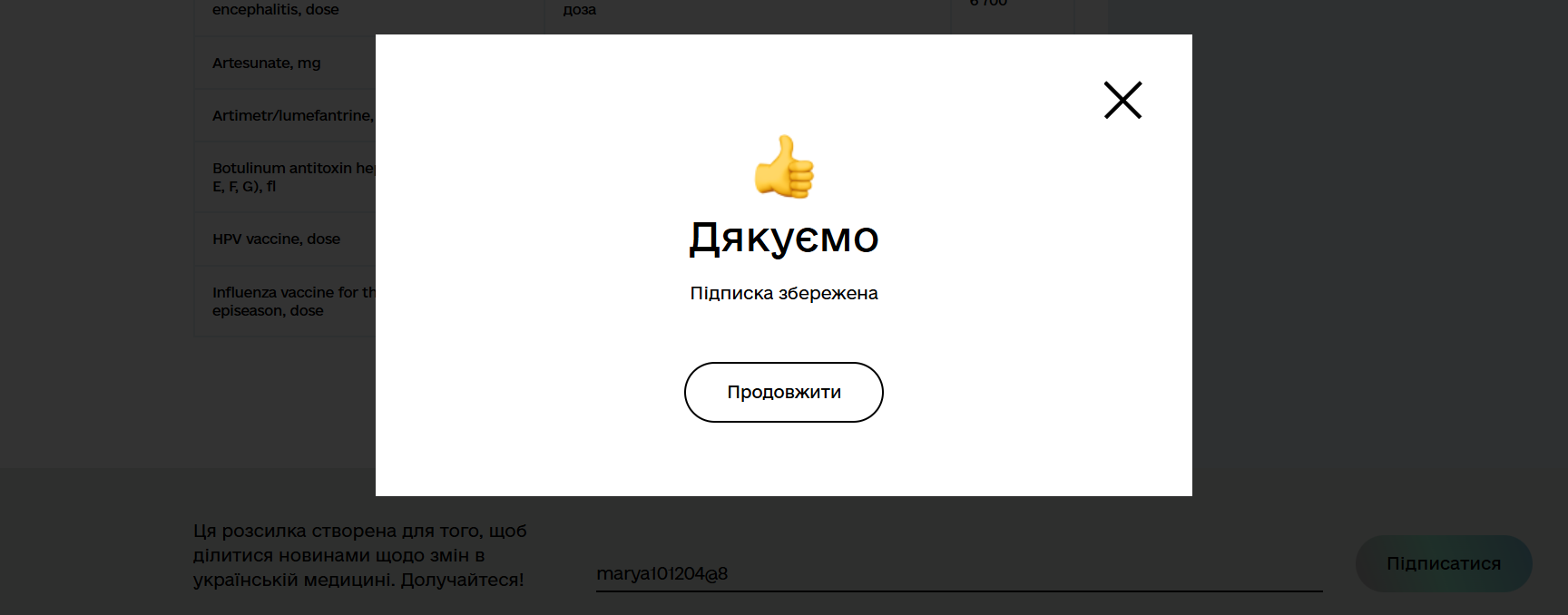The width and height of the screenshot is (1568, 615).
Task: Click the thumbs-up emoji icon
Action: 784,167
